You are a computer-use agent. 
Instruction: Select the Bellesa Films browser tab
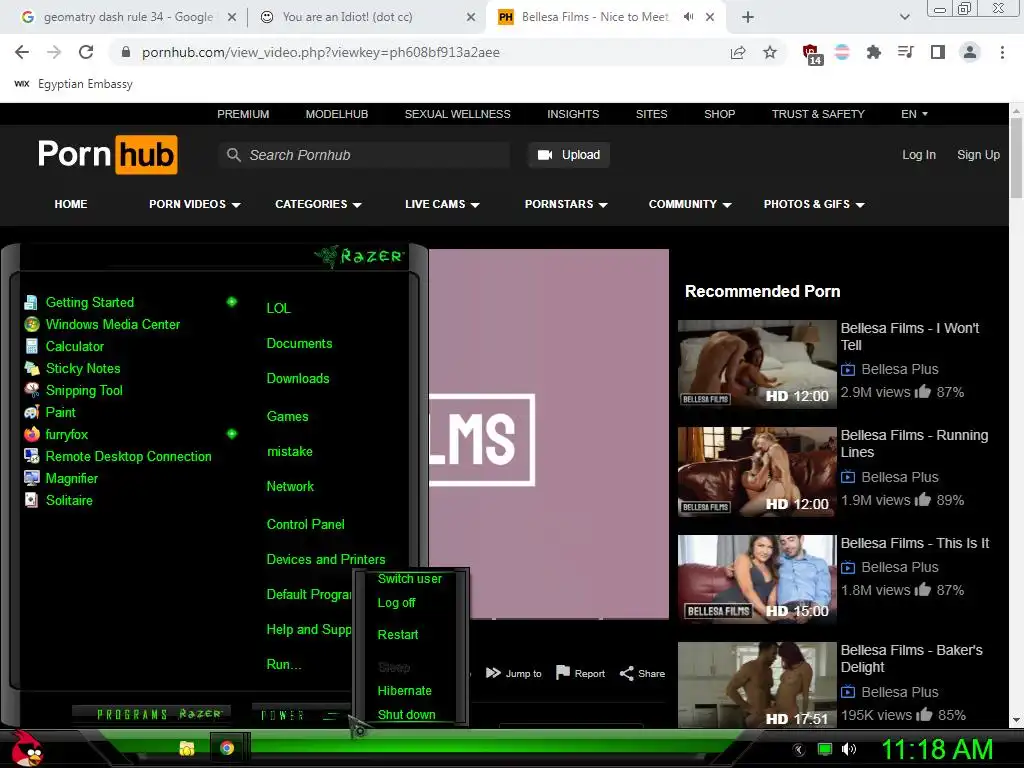(x=595, y=17)
